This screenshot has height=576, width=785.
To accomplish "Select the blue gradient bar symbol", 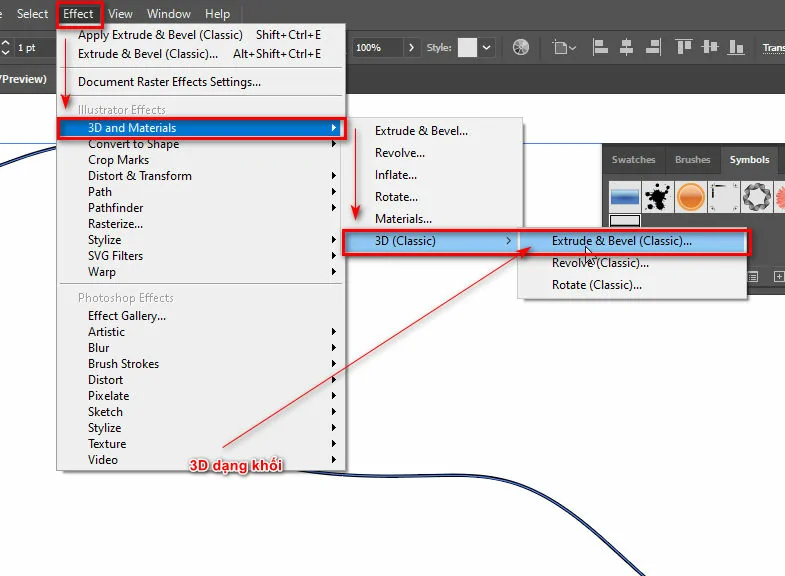I will 625,196.
